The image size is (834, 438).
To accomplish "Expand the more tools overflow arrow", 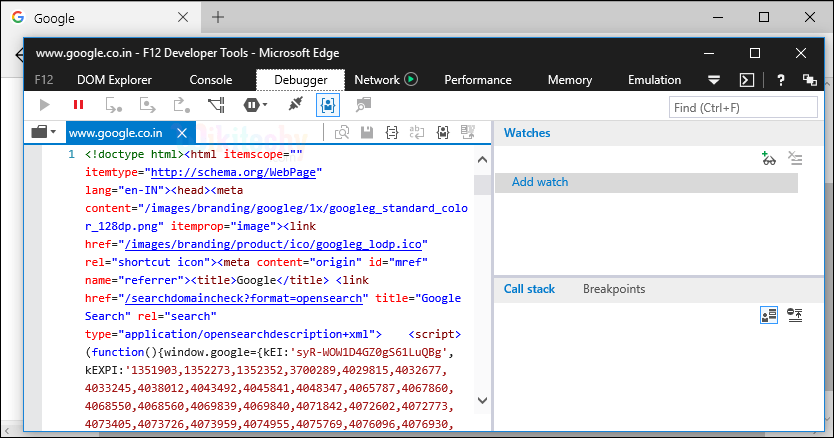I will point(714,80).
